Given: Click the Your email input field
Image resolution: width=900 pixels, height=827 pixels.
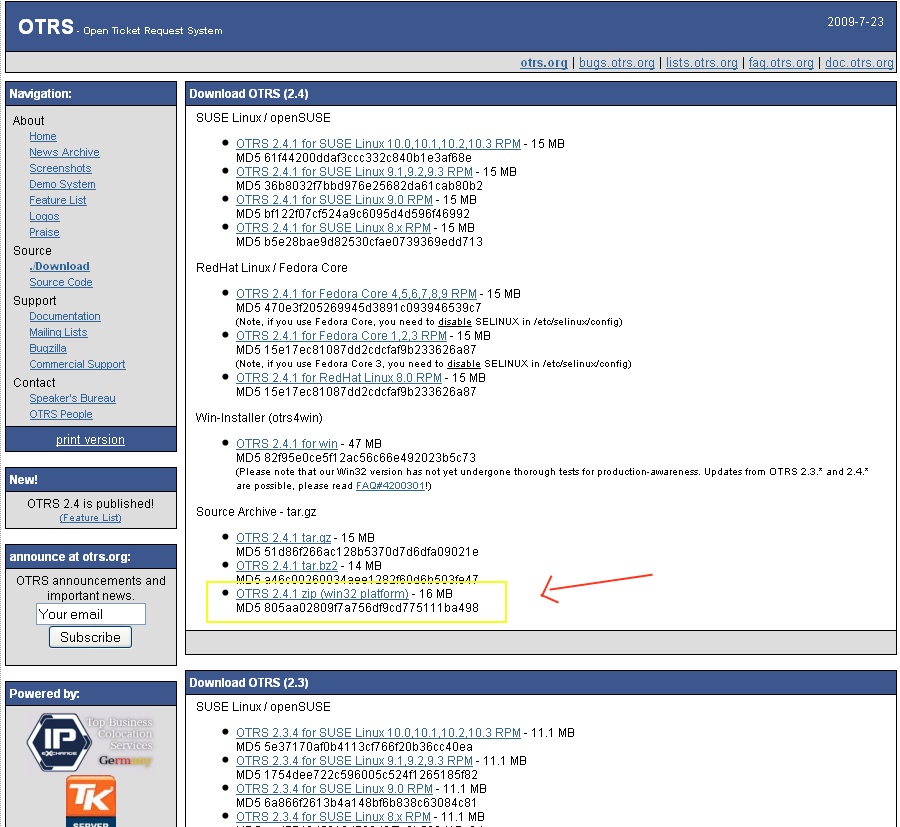Looking at the screenshot, I should coord(91,614).
